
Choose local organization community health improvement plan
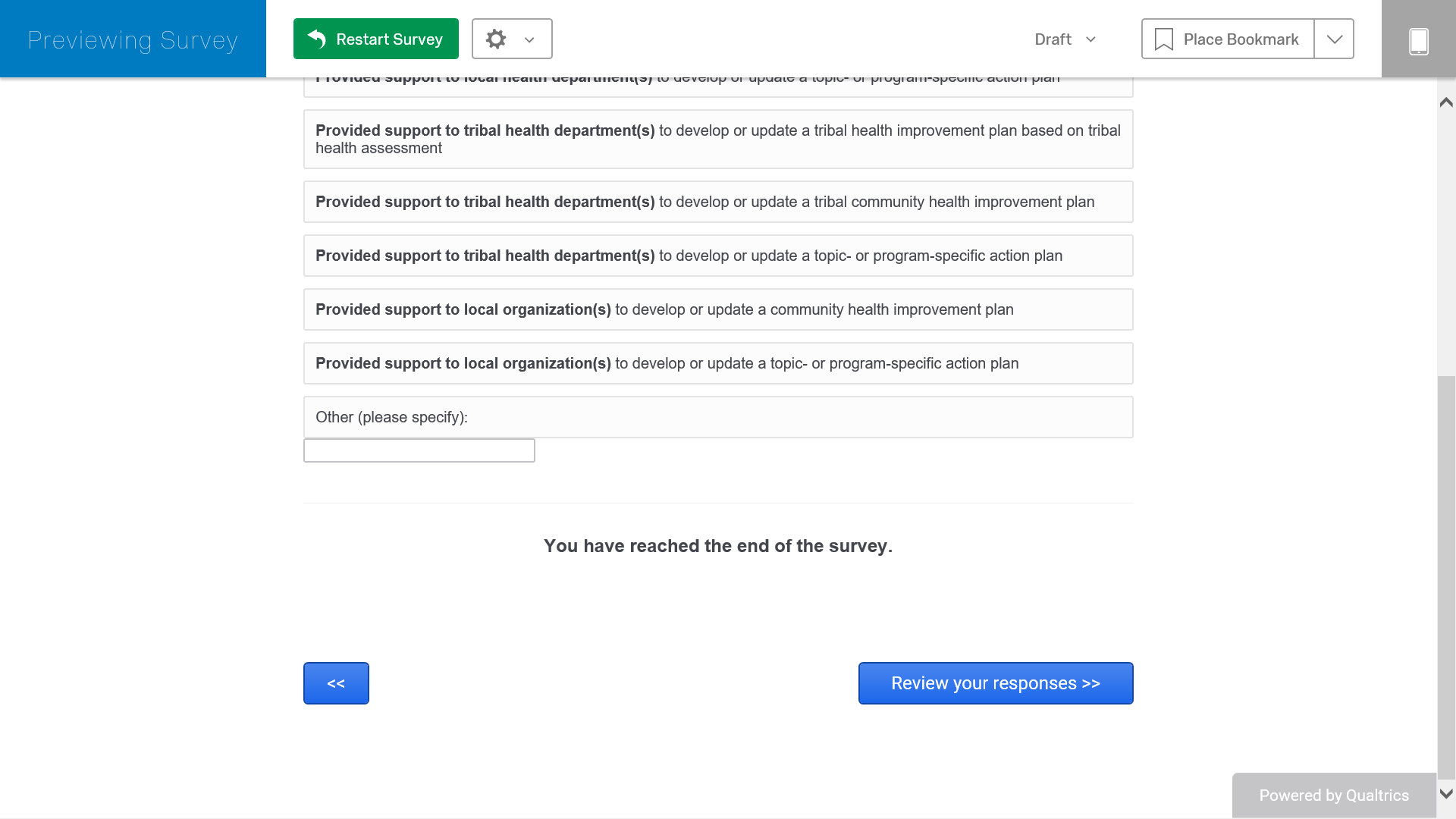(717, 309)
